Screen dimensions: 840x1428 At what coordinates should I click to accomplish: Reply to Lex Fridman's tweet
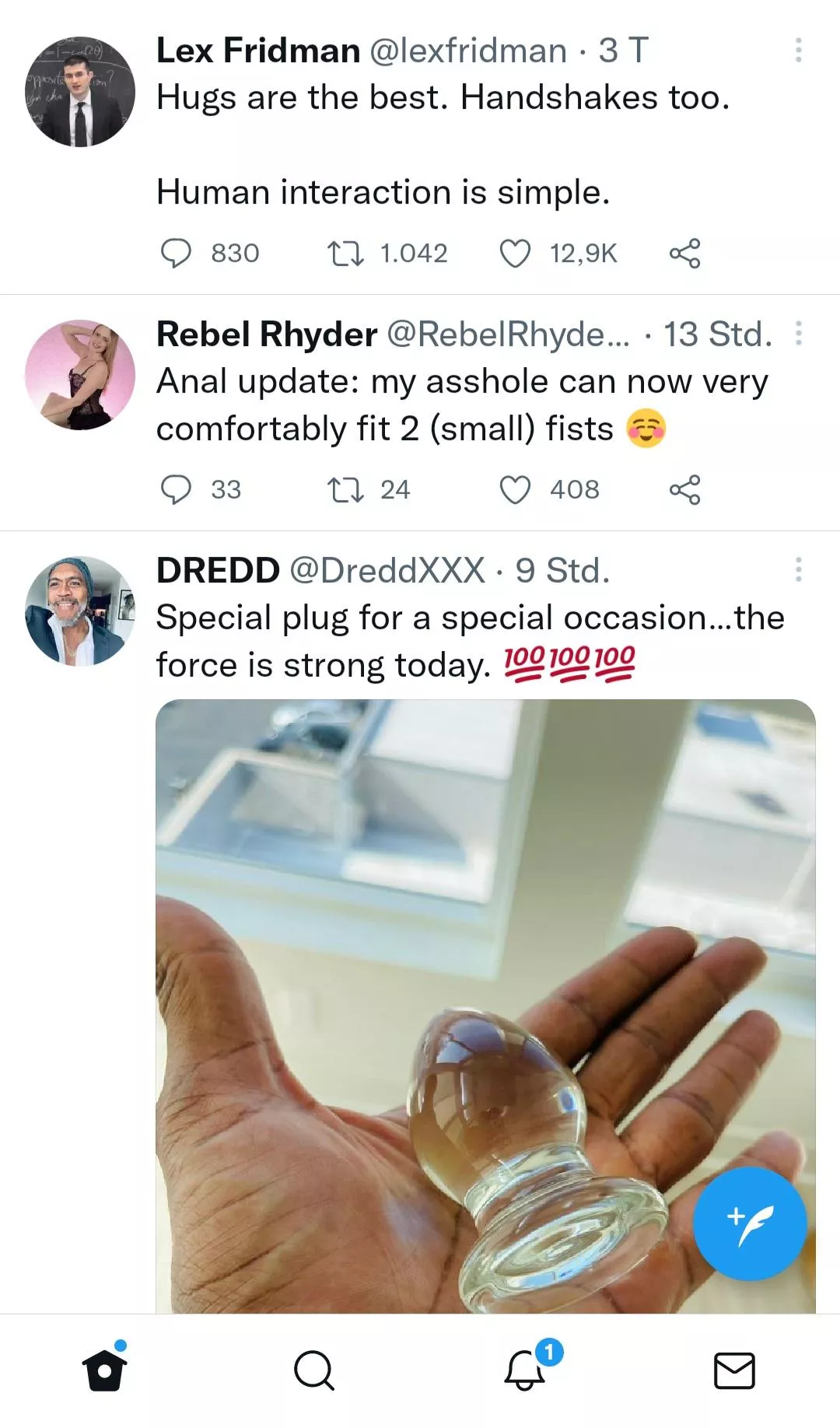click(176, 254)
